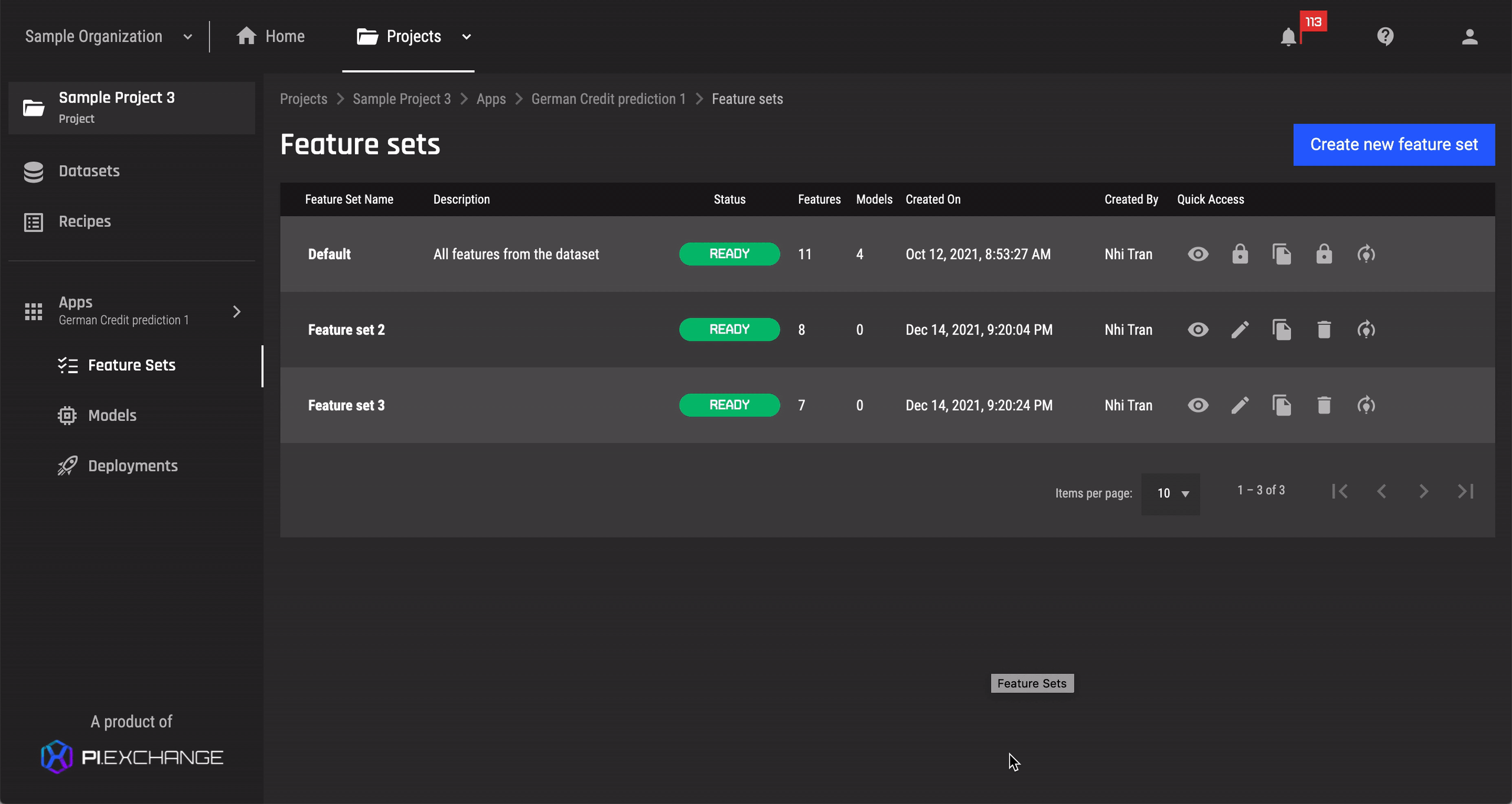Go to the first page of results
1512x804 pixels.
click(x=1340, y=491)
